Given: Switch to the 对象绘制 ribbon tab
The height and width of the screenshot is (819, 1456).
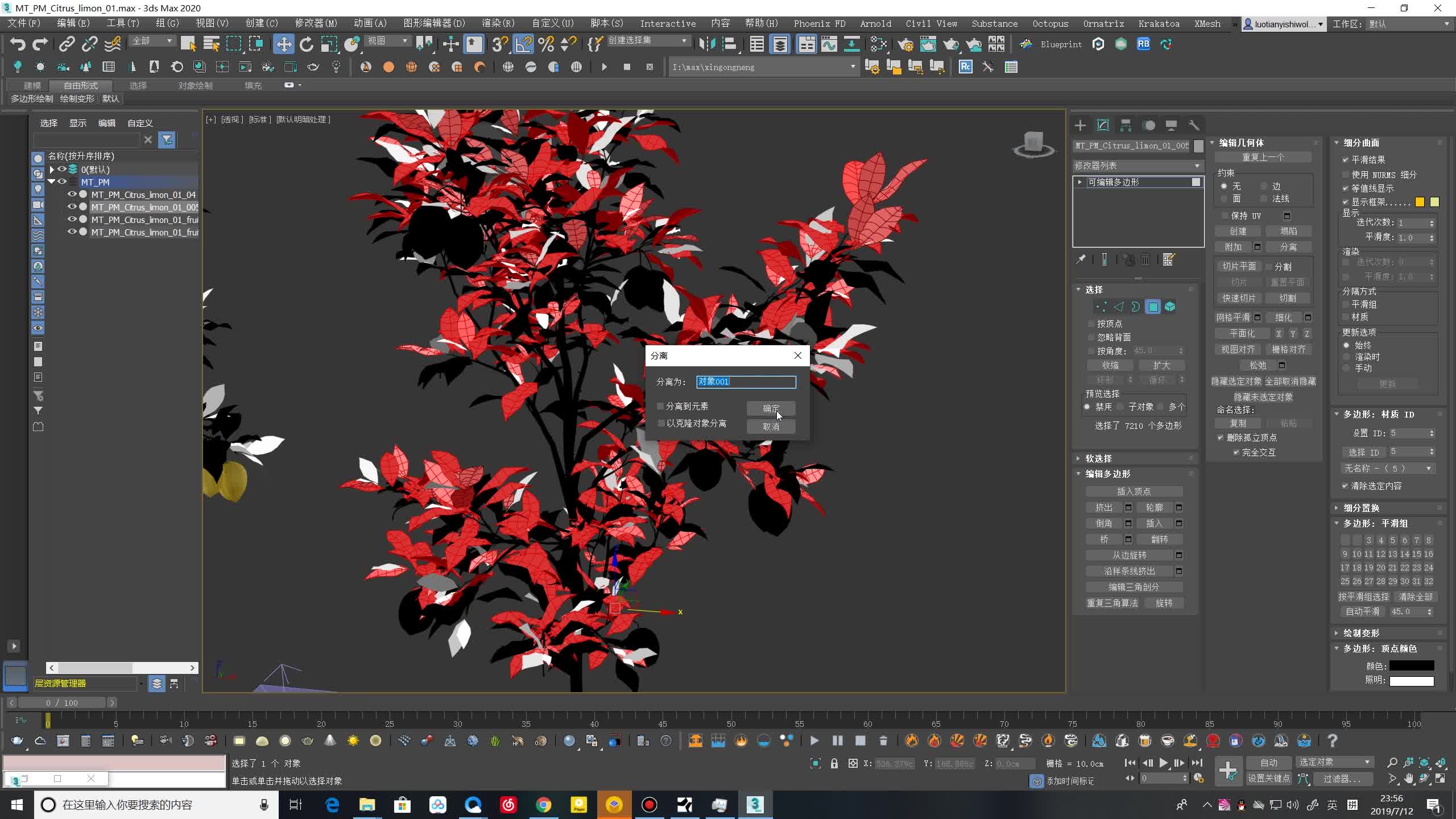Looking at the screenshot, I should pyautogui.click(x=195, y=85).
